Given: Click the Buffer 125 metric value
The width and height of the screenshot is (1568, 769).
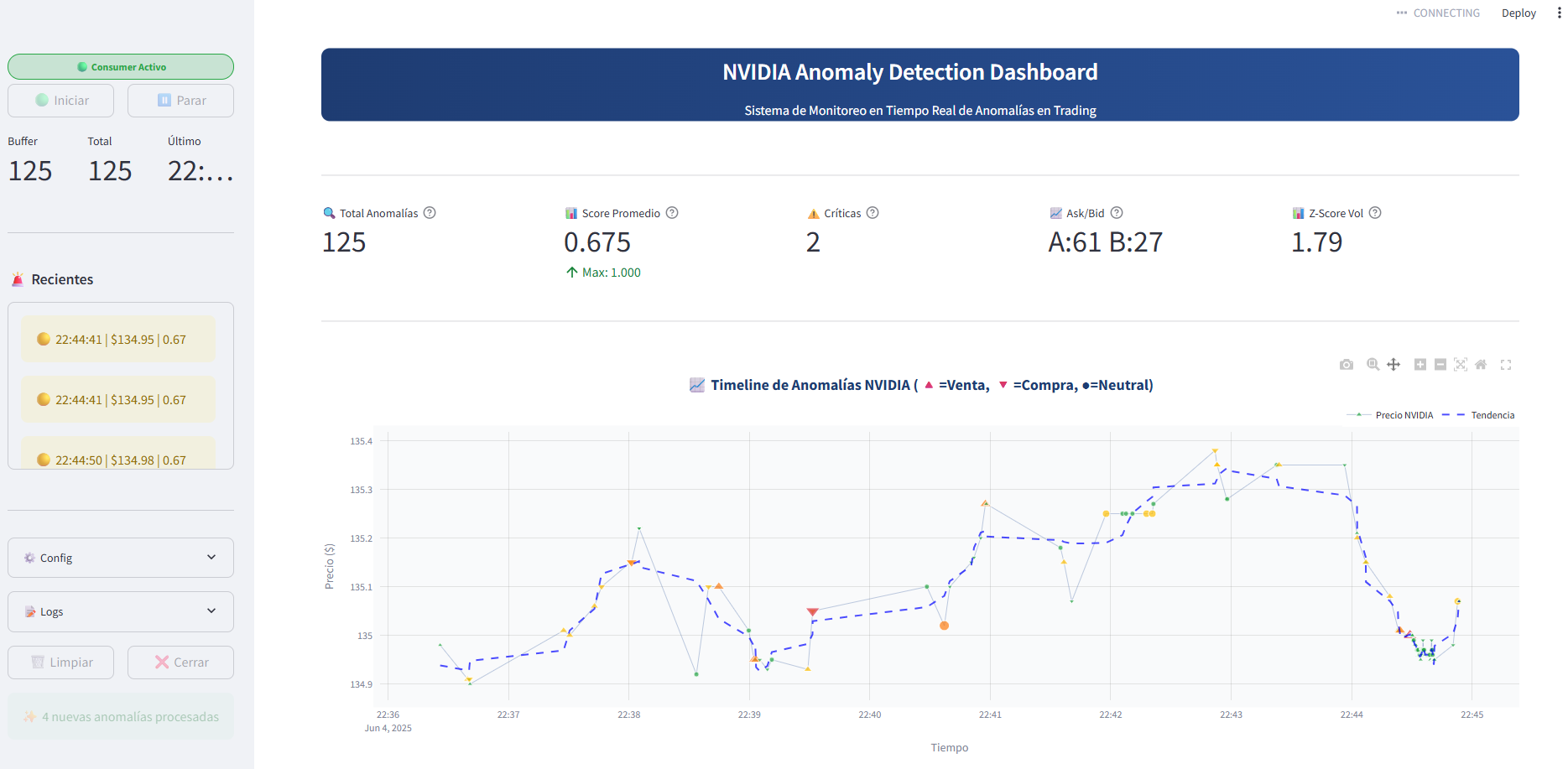Looking at the screenshot, I should click(x=30, y=171).
